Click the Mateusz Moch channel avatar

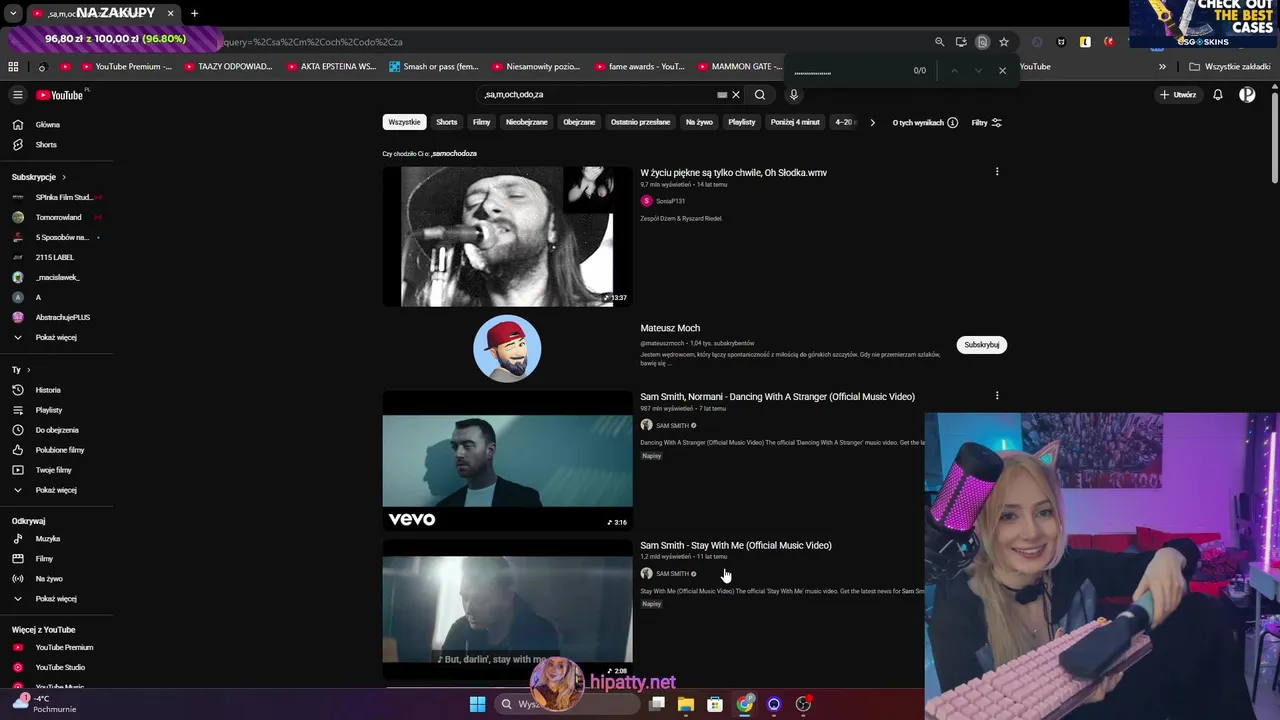[x=507, y=348]
